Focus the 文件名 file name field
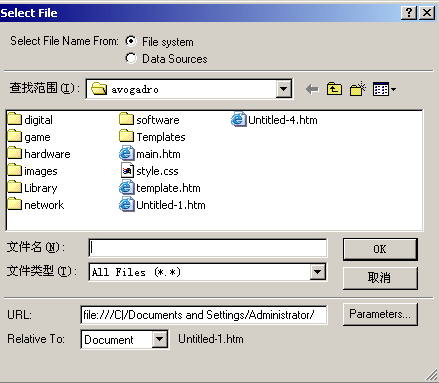 coord(208,248)
